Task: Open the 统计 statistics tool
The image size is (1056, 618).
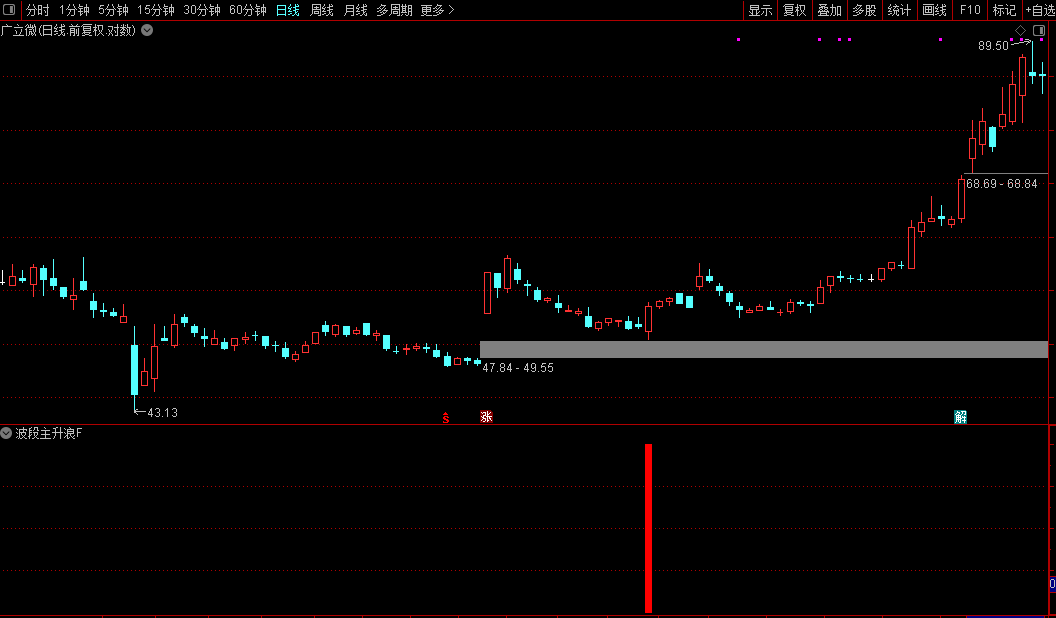Action: 899,10
